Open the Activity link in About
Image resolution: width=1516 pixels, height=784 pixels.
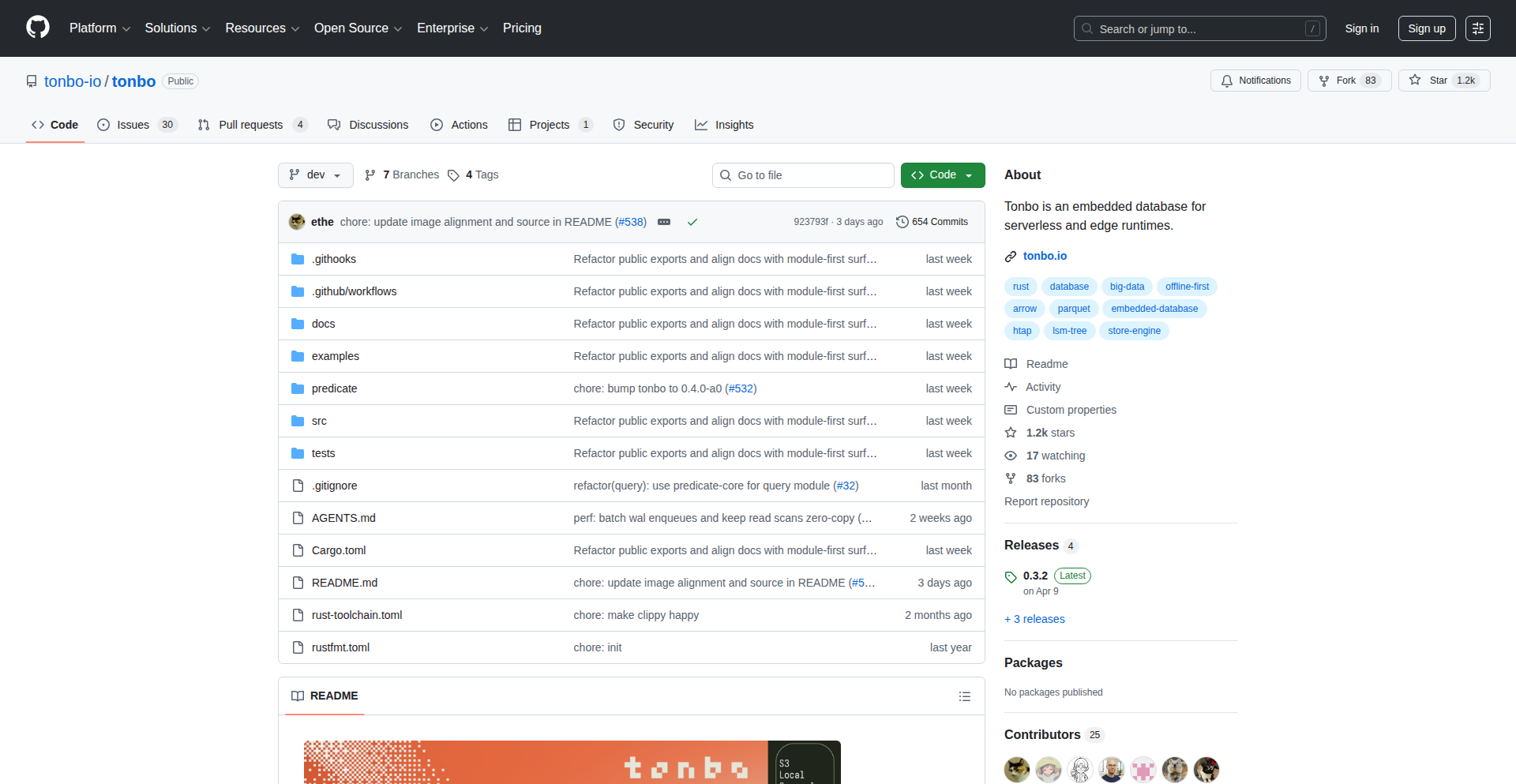click(x=1033, y=387)
